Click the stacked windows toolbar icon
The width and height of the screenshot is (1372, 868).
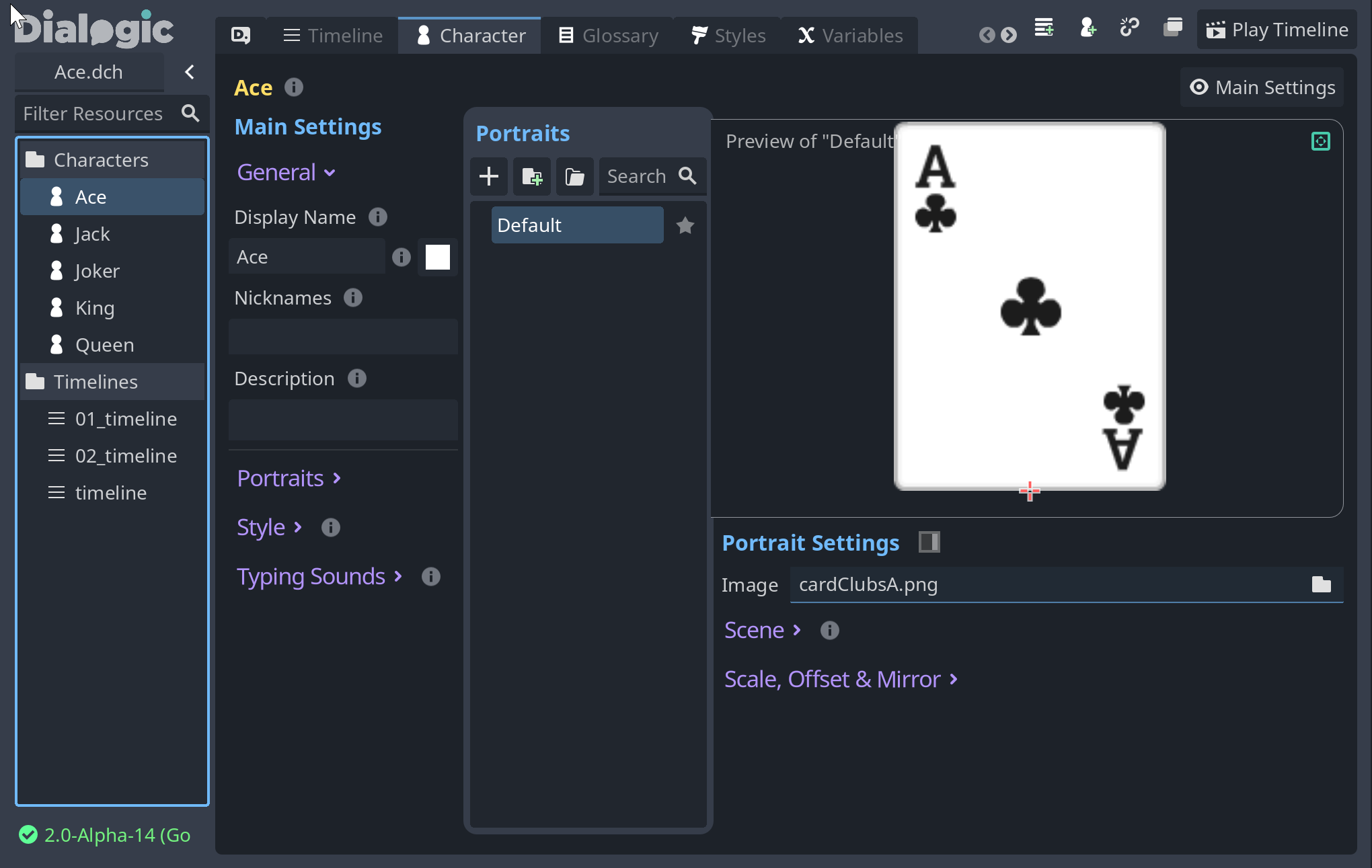(x=1173, y=28)
